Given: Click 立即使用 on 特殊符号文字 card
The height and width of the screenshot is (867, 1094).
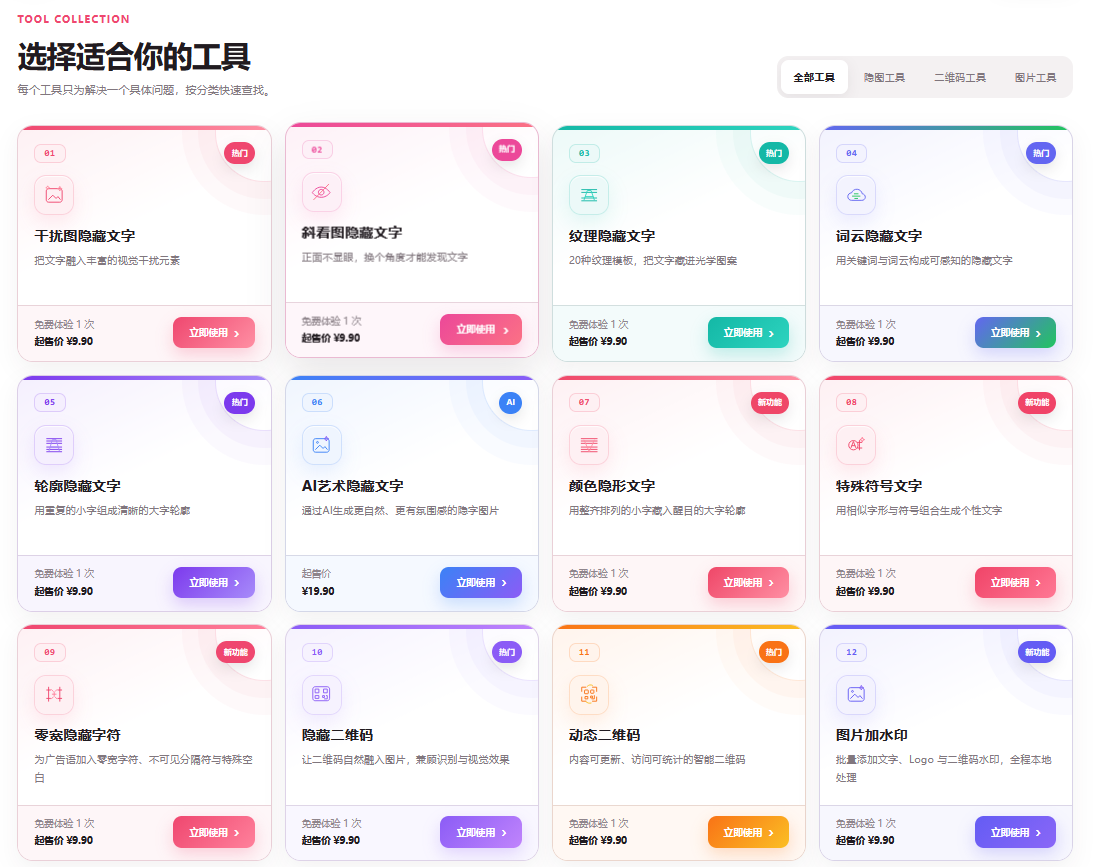Looking at the screenshot, I should click(x=1015, y=582).
